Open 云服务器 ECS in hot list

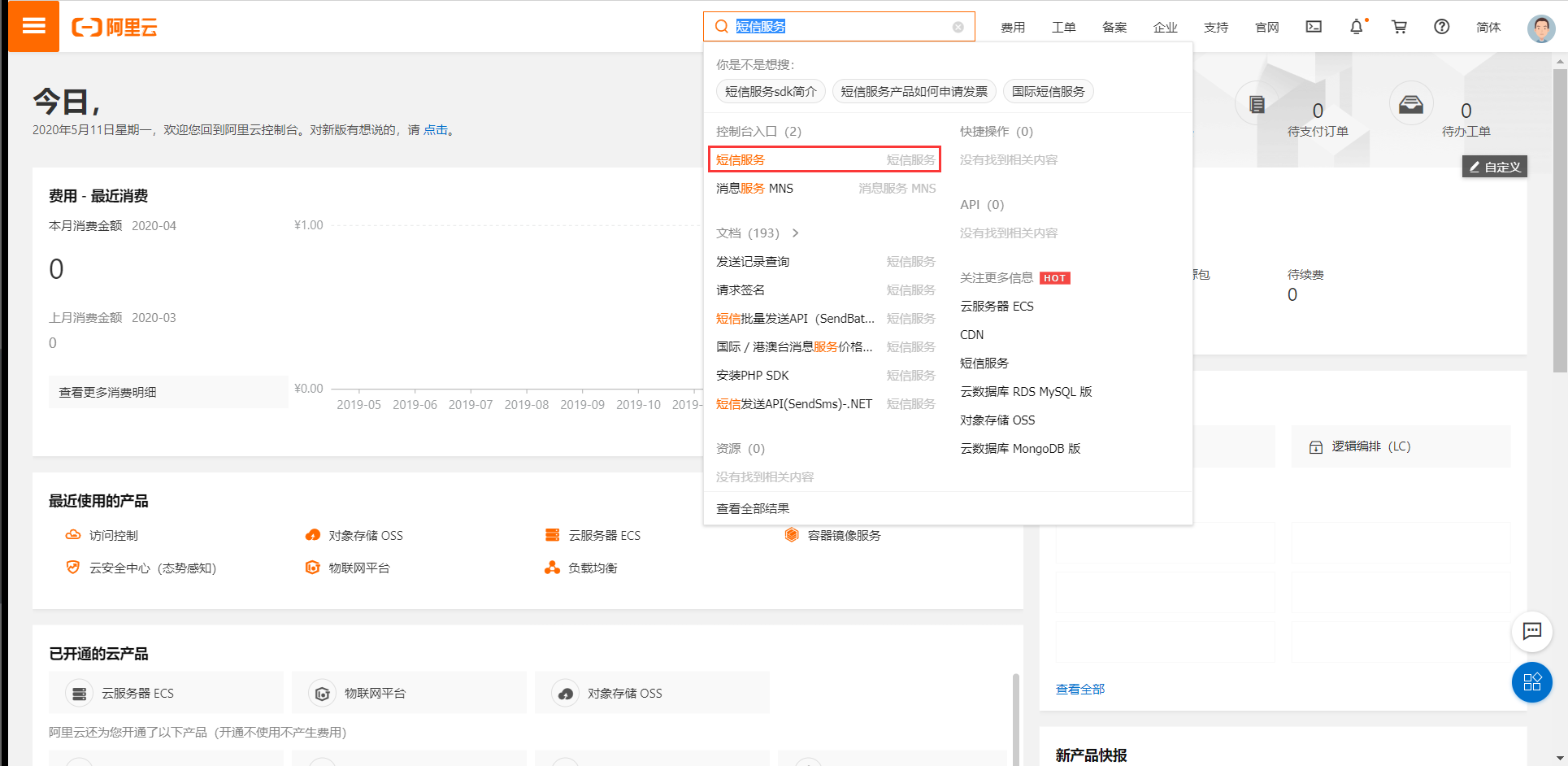click(x=997, y=307)
